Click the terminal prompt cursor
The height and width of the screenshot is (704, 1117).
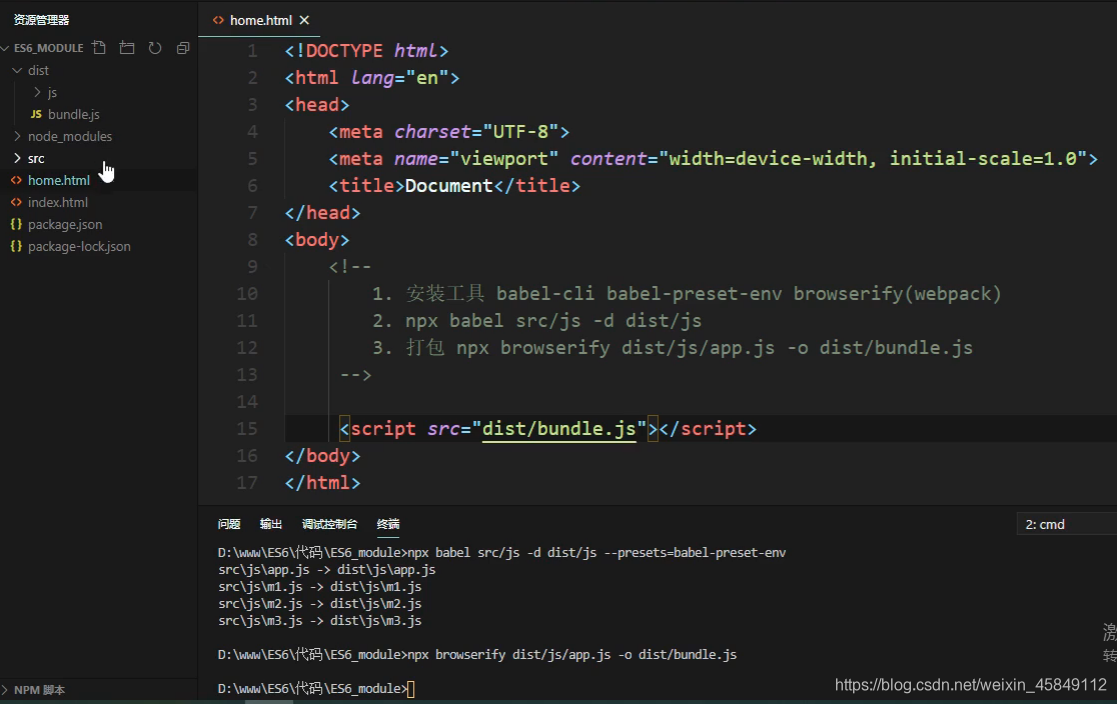411,689
